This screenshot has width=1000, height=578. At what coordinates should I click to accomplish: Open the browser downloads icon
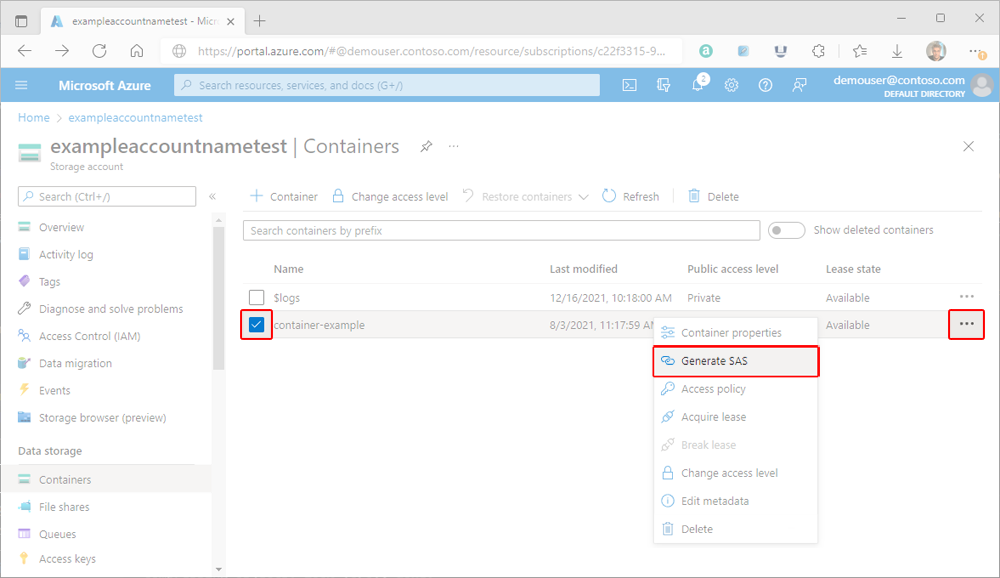(x=897, y=51)
